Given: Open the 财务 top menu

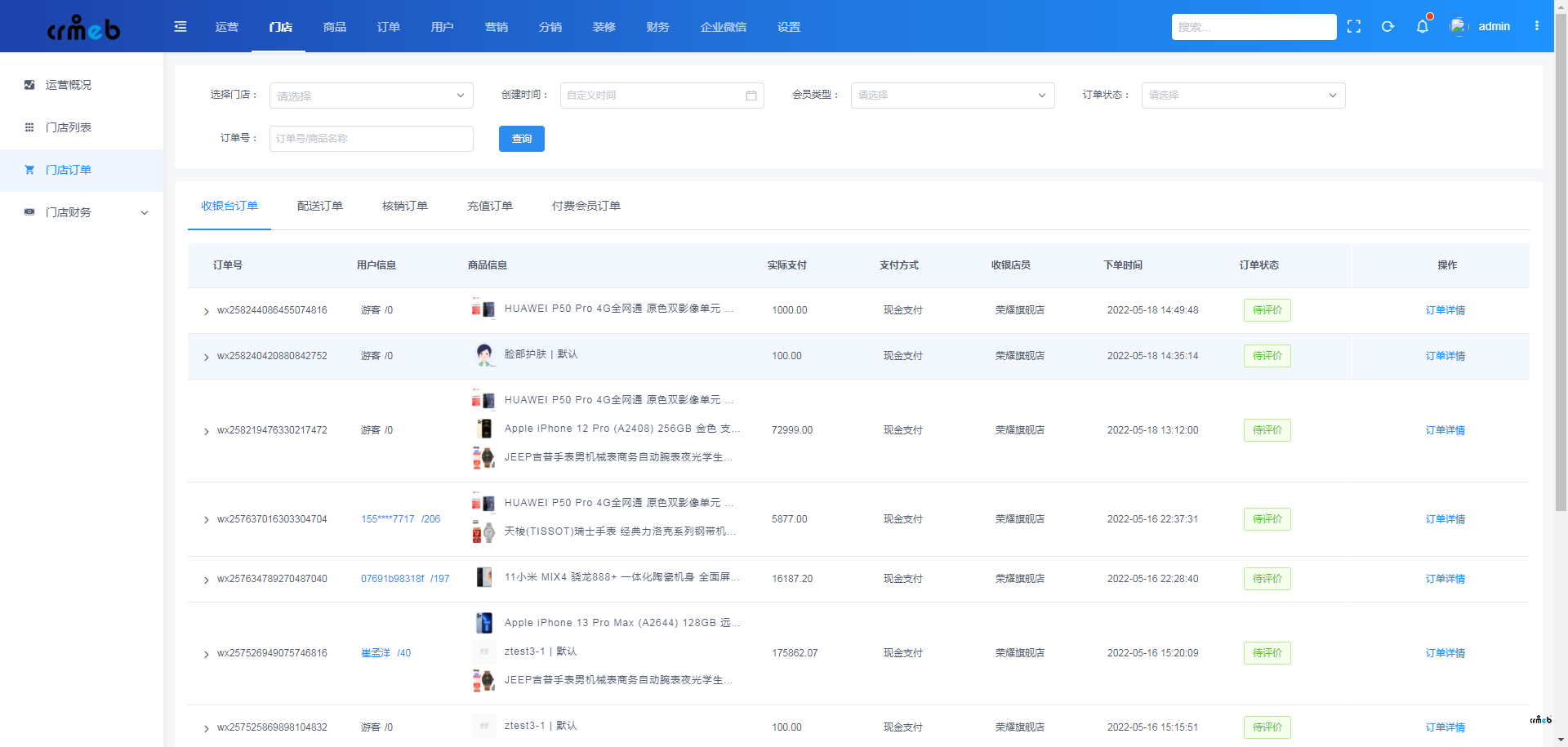Looking at the screenshot, I should pos(658,27).
